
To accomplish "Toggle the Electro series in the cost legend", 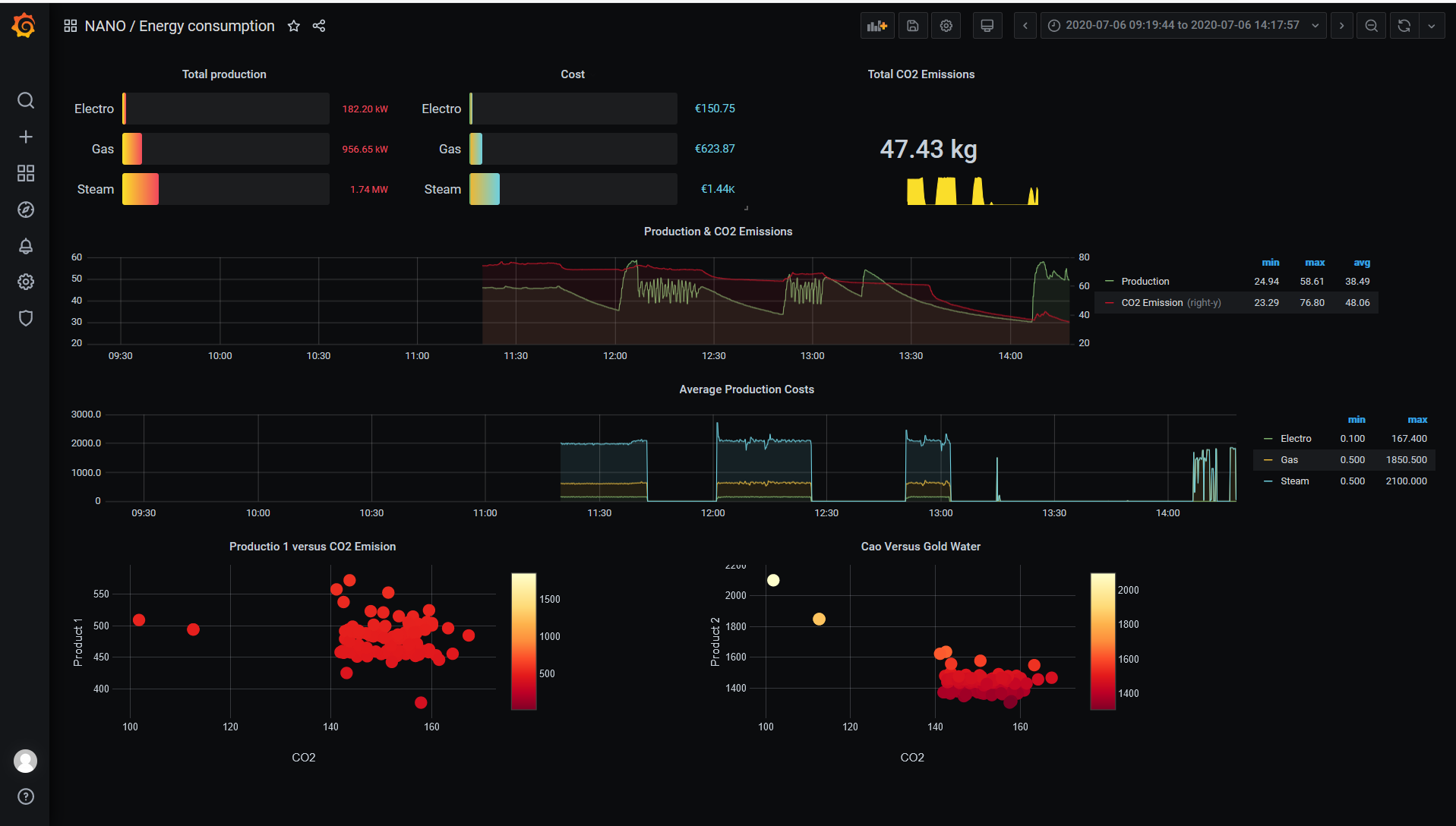I will [1295, 439].
